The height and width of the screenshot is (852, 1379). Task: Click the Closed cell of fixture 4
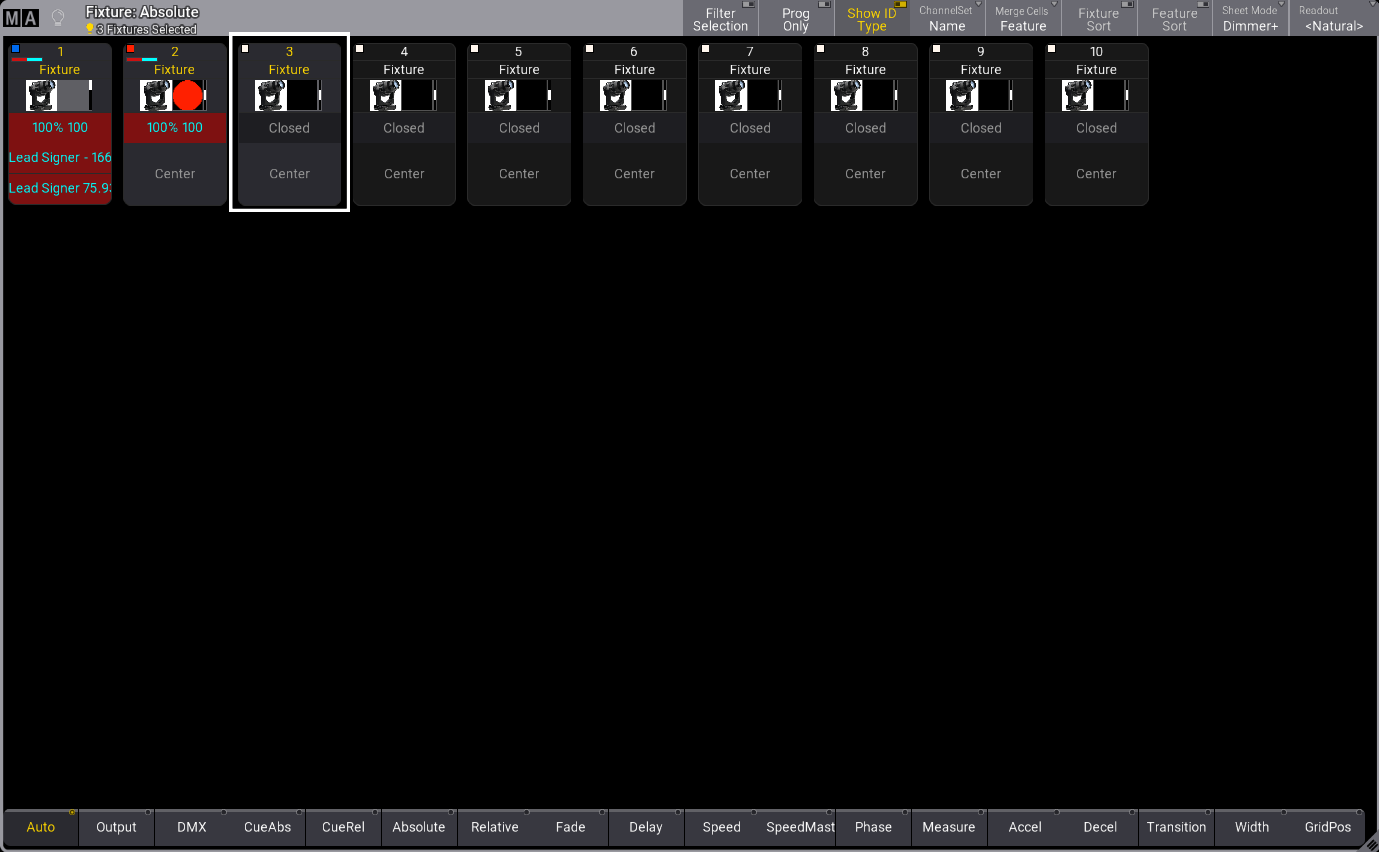404,128
